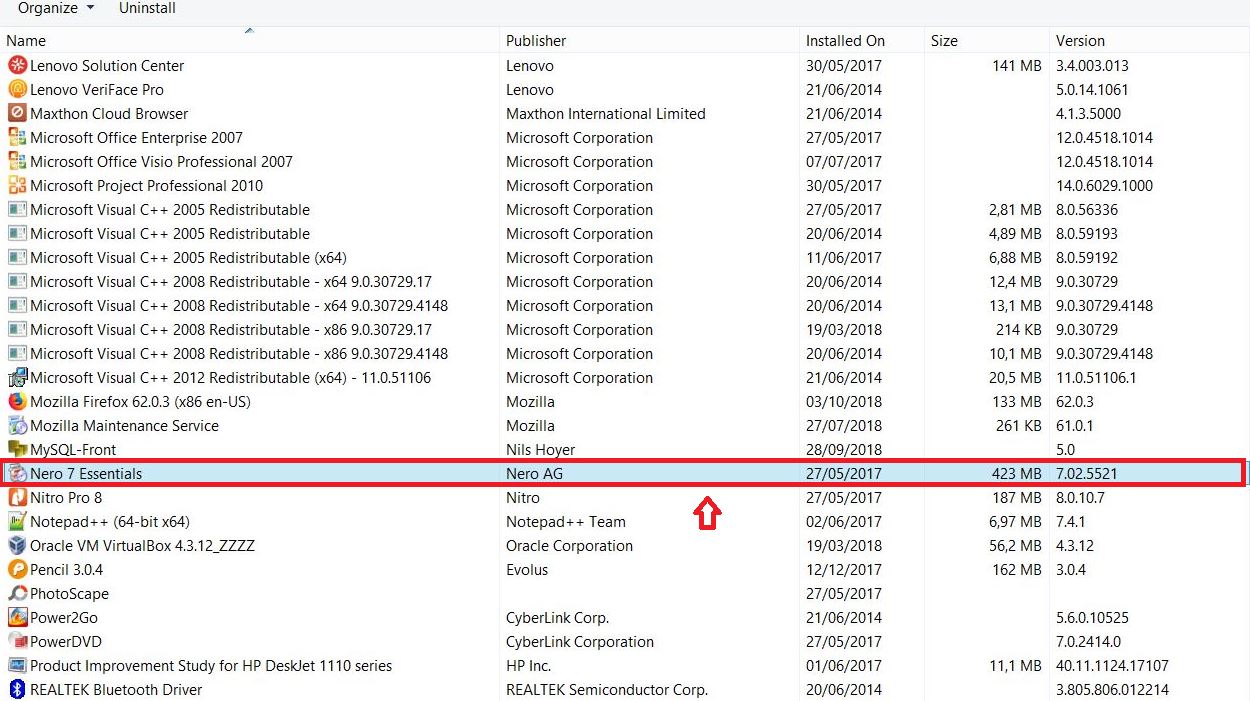Click the Lenovo Solution Center icon
Viewport: 1250px width, 701px height.
click(17, 66)
